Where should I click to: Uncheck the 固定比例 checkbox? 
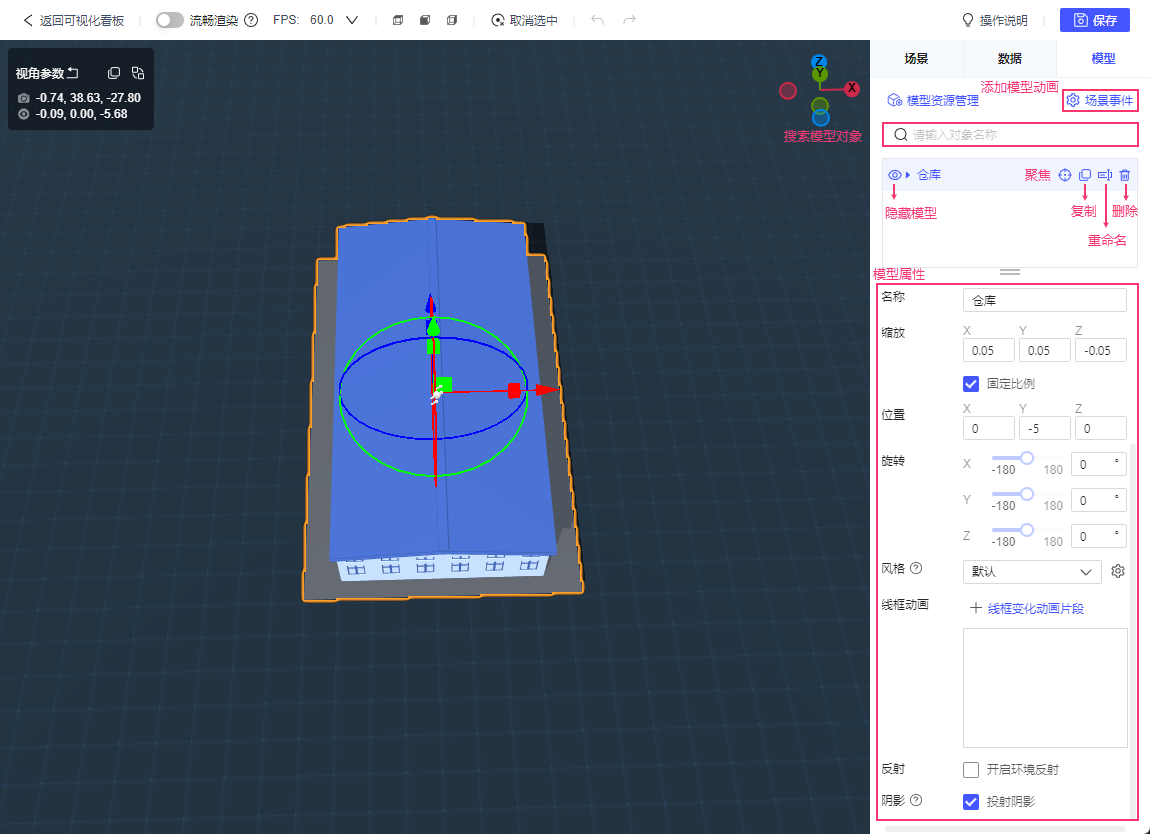[970, 384]
